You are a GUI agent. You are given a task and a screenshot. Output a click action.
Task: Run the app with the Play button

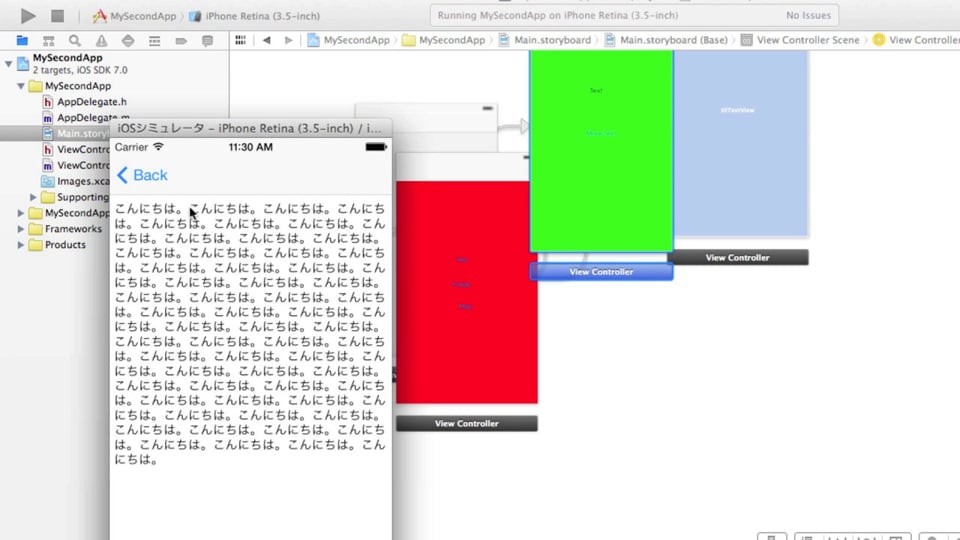coord(28,16)
